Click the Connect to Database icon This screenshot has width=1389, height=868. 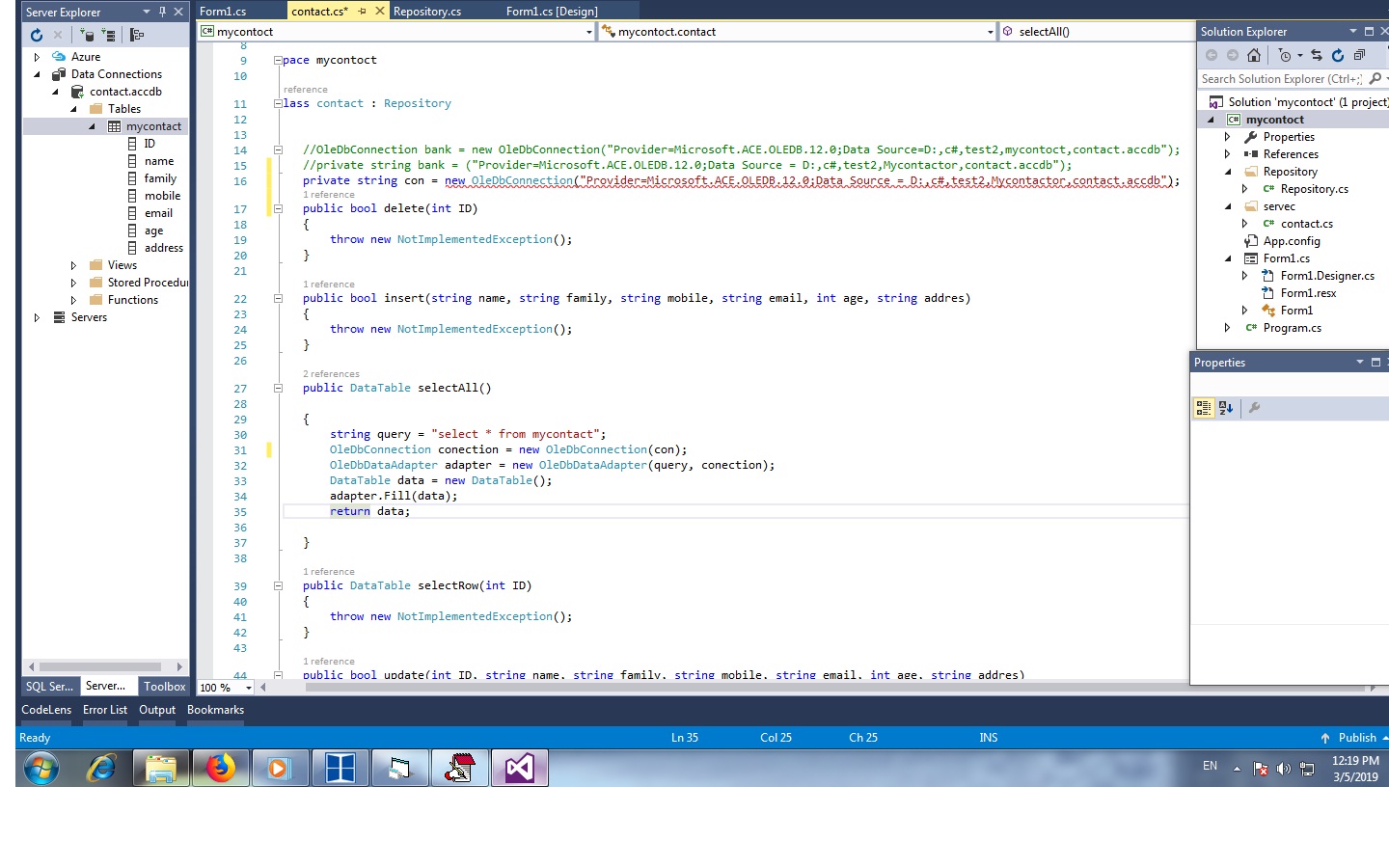tap(88, 35)
